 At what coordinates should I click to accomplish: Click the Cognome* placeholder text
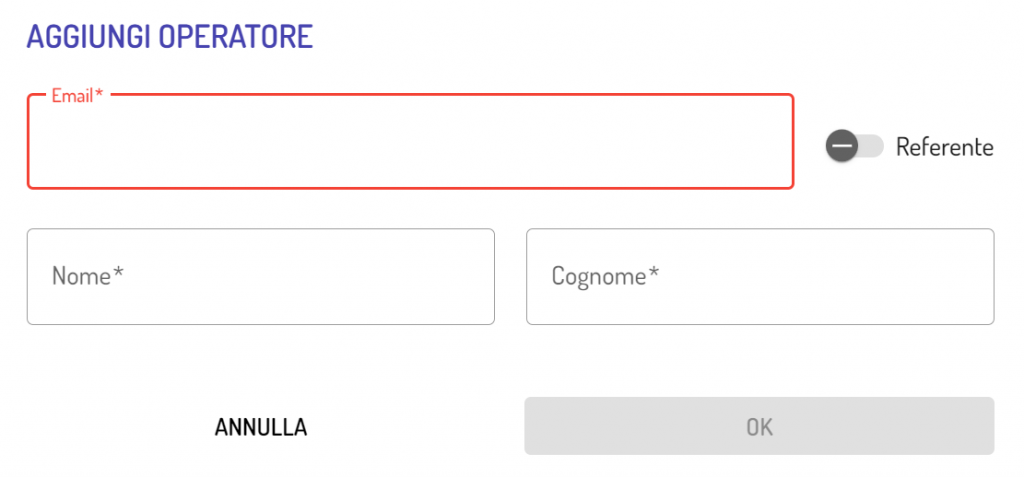(605, 276)
